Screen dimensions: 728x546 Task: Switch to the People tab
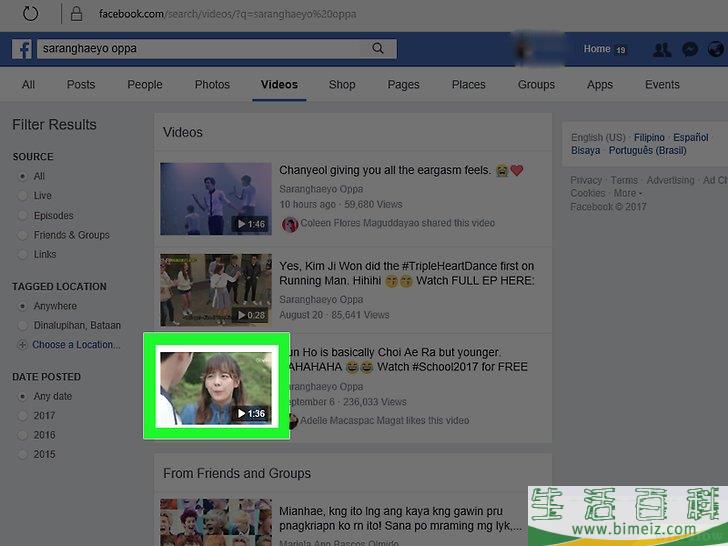pyautogui.click(x=145, y=84)
